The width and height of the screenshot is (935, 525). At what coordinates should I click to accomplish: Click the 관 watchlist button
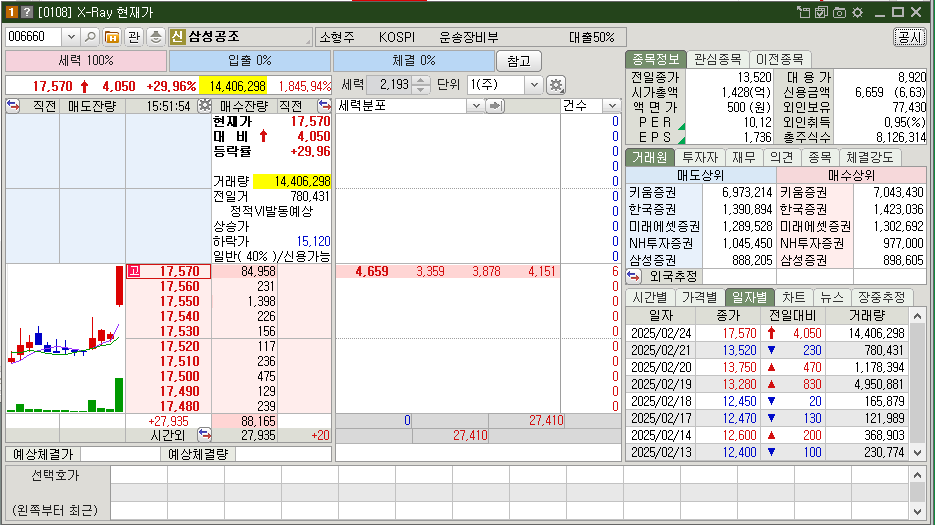coord(134,37)
